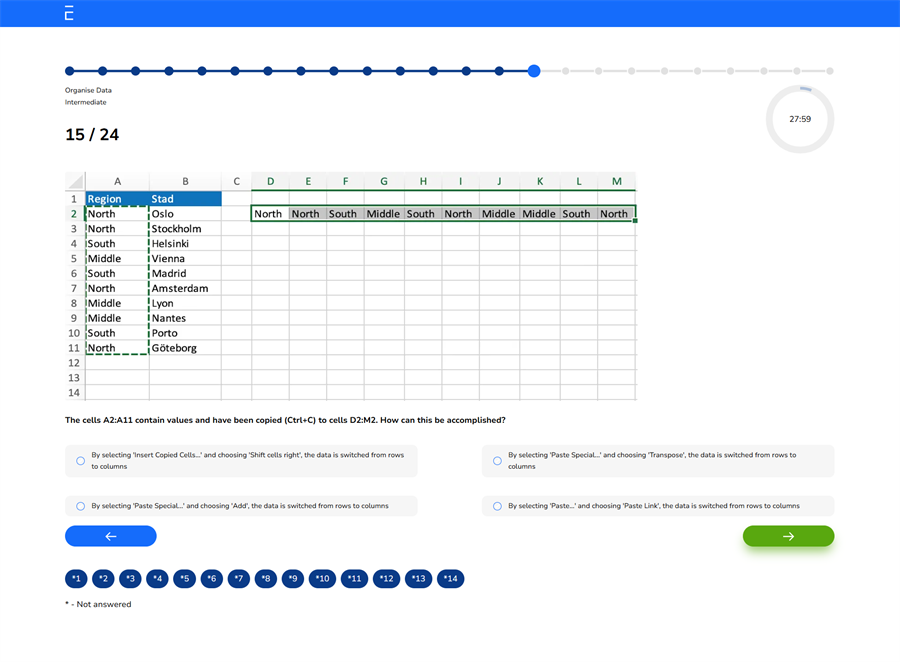Click the green next arrow button

[x=788, y=536]
